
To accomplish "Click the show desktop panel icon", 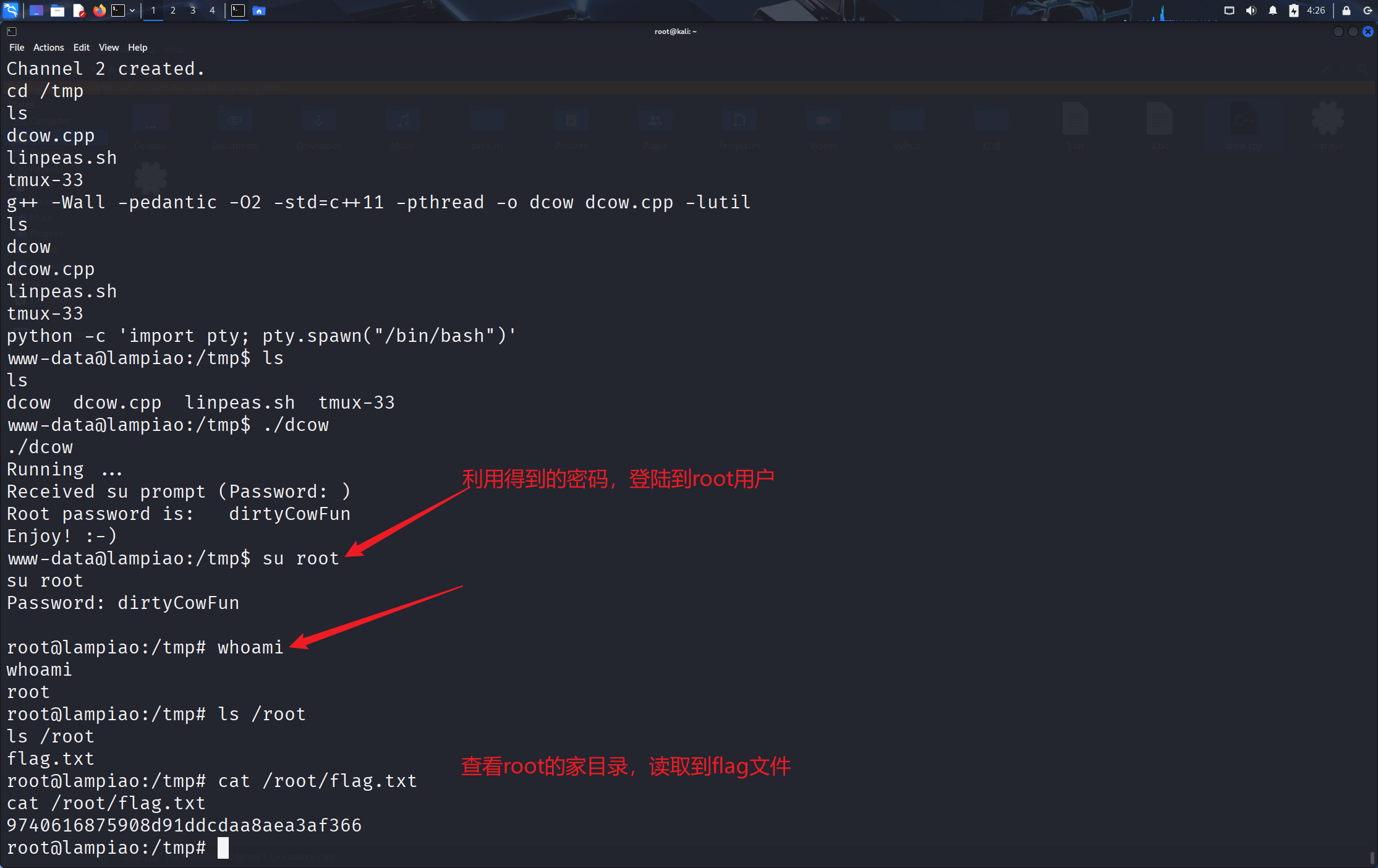I will [36, 11].
